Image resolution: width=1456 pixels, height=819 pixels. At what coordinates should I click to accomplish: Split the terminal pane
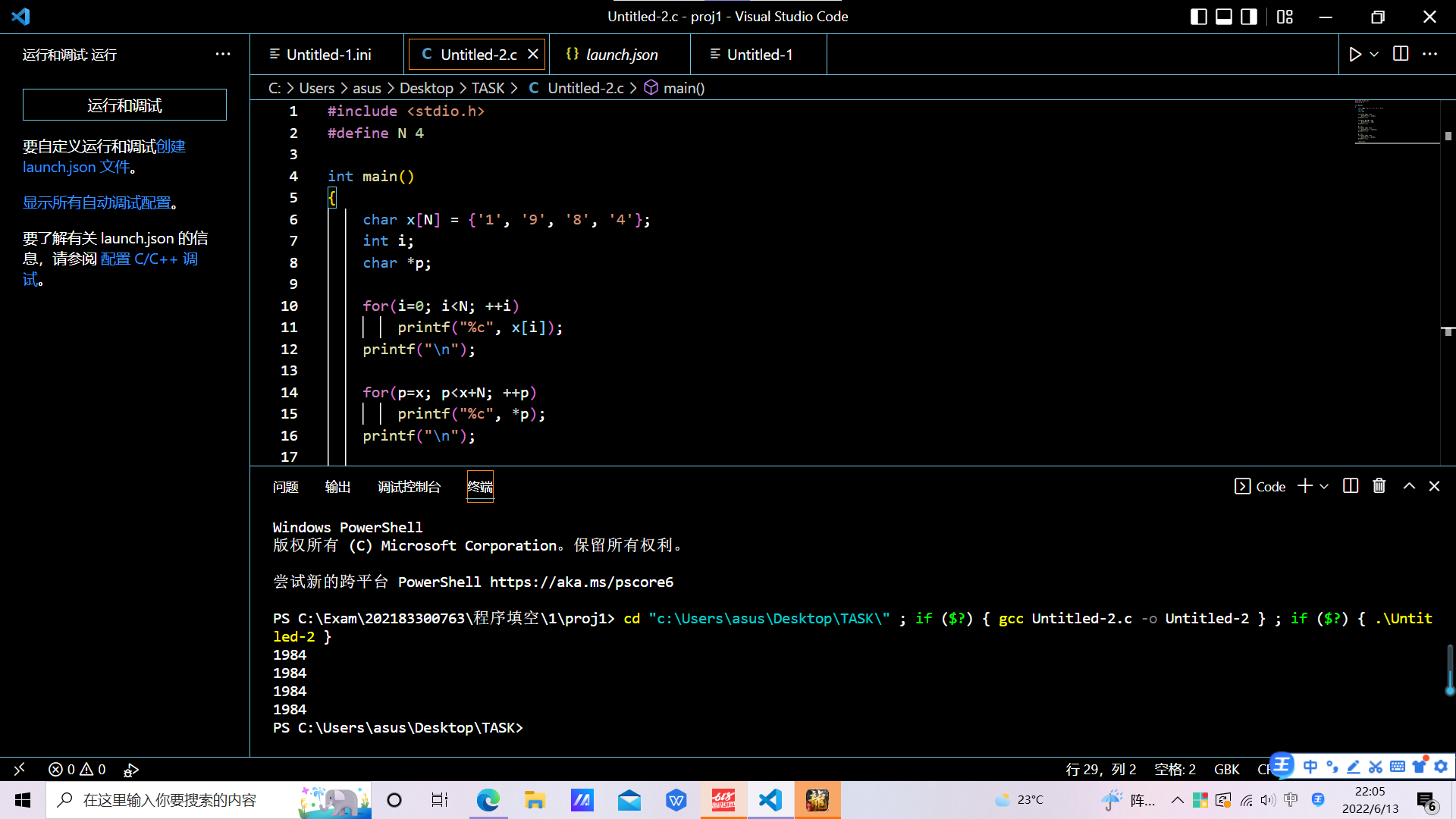point(1351,486)
